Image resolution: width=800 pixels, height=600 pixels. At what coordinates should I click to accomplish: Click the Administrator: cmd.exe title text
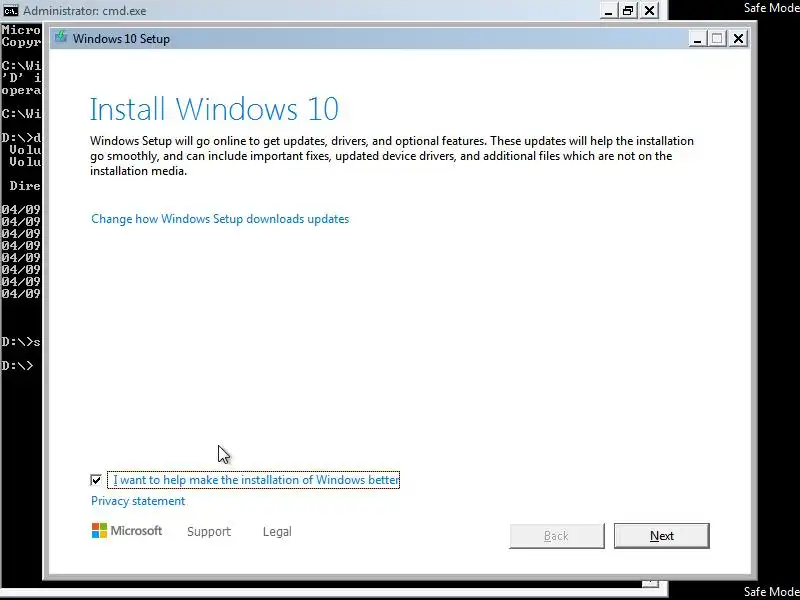click(x=85, y=11)
